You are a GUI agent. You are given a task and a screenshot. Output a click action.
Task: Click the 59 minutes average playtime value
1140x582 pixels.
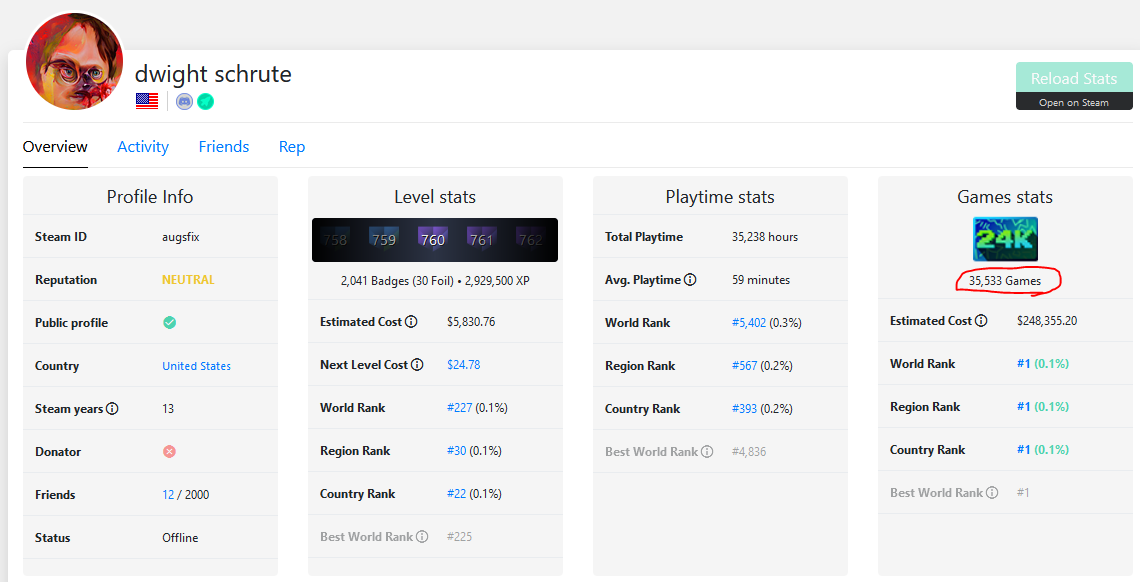click(760, 280)
